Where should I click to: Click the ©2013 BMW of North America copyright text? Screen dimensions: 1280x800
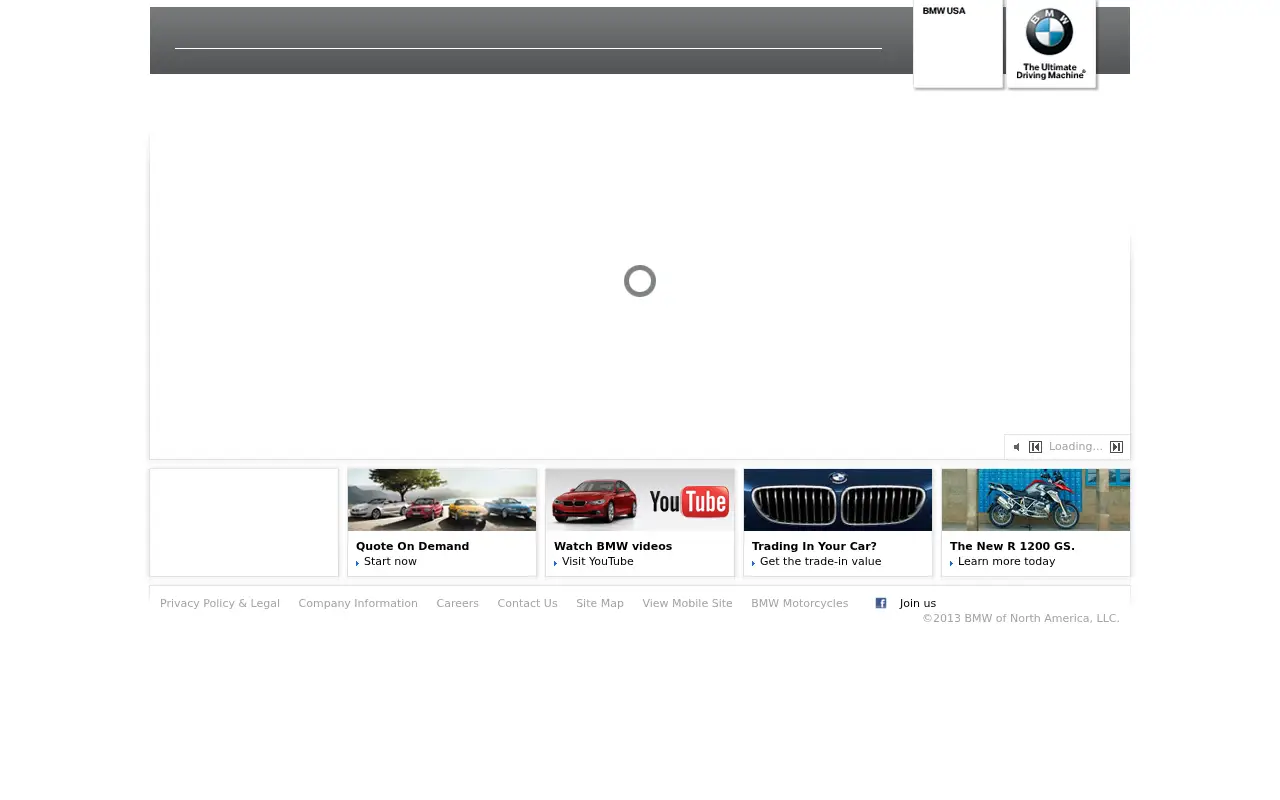[x=1021, y=618]
